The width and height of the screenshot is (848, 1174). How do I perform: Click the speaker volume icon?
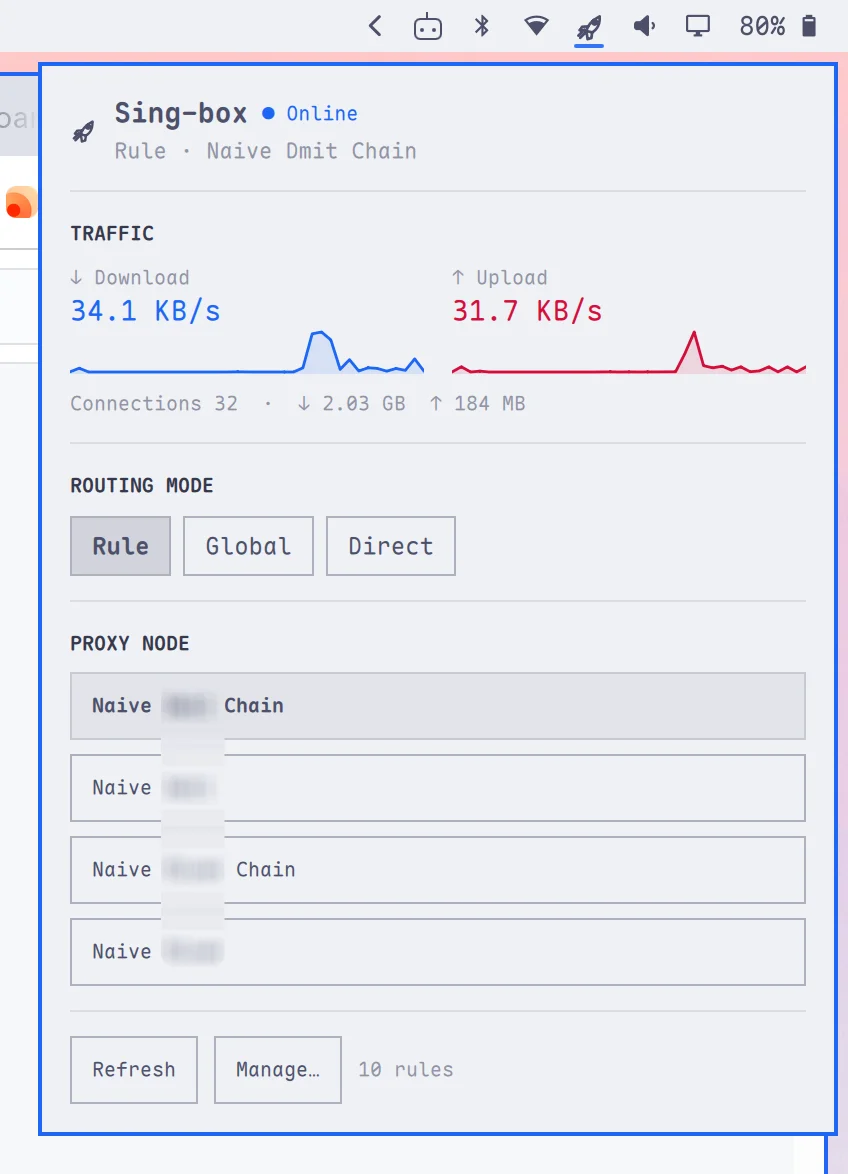click(644, 27)
